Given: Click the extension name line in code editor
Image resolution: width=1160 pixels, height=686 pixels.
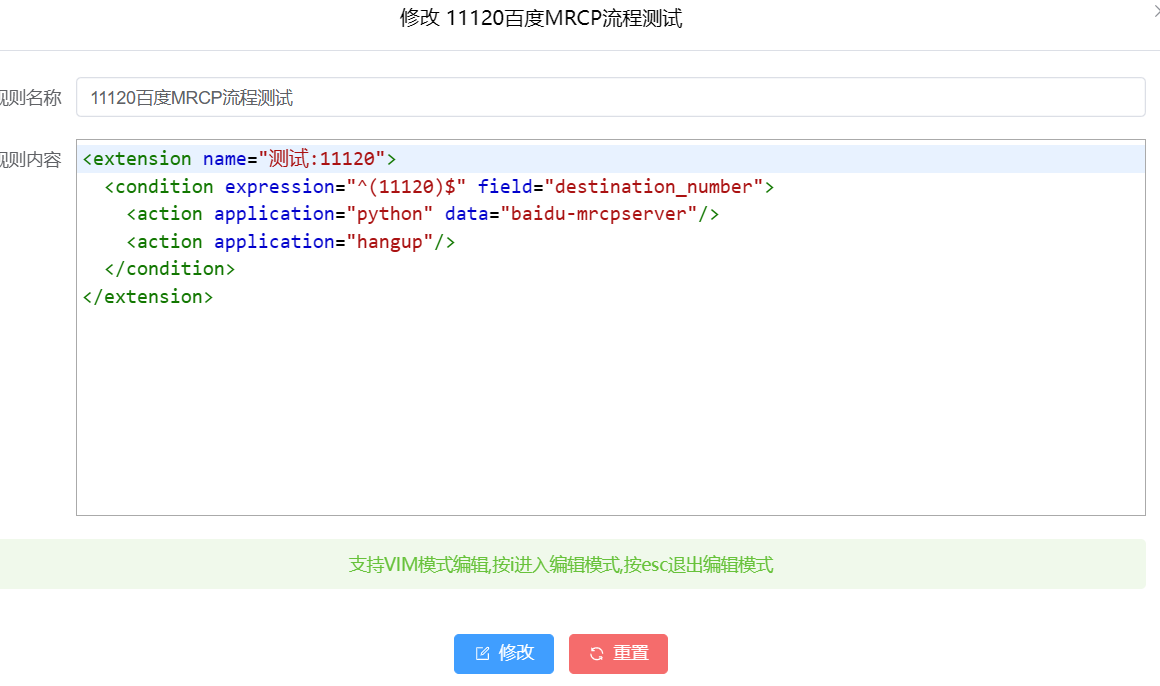Looking at the screenshot, I should (x=610, y=158).
